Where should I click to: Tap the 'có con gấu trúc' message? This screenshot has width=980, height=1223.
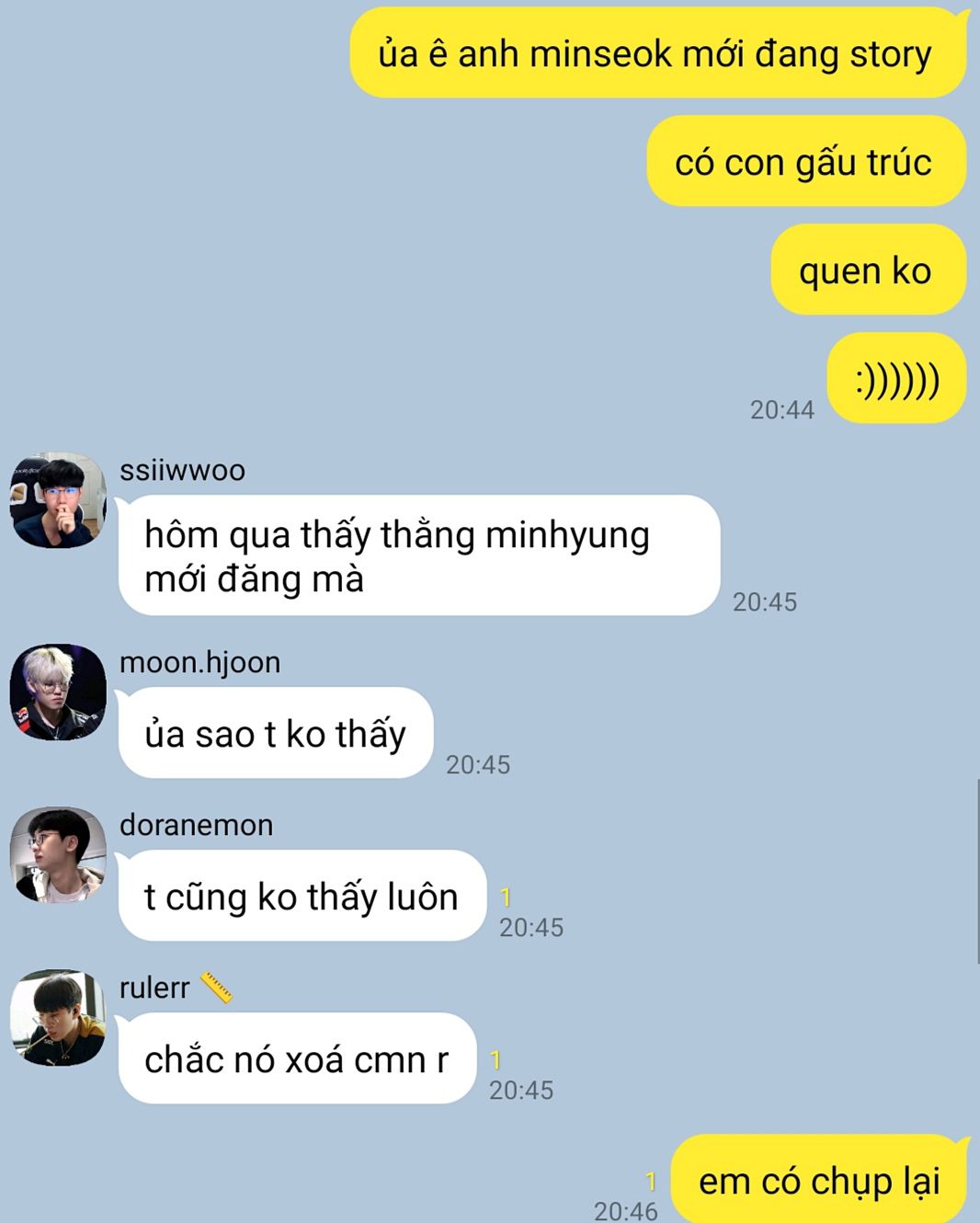806,161
